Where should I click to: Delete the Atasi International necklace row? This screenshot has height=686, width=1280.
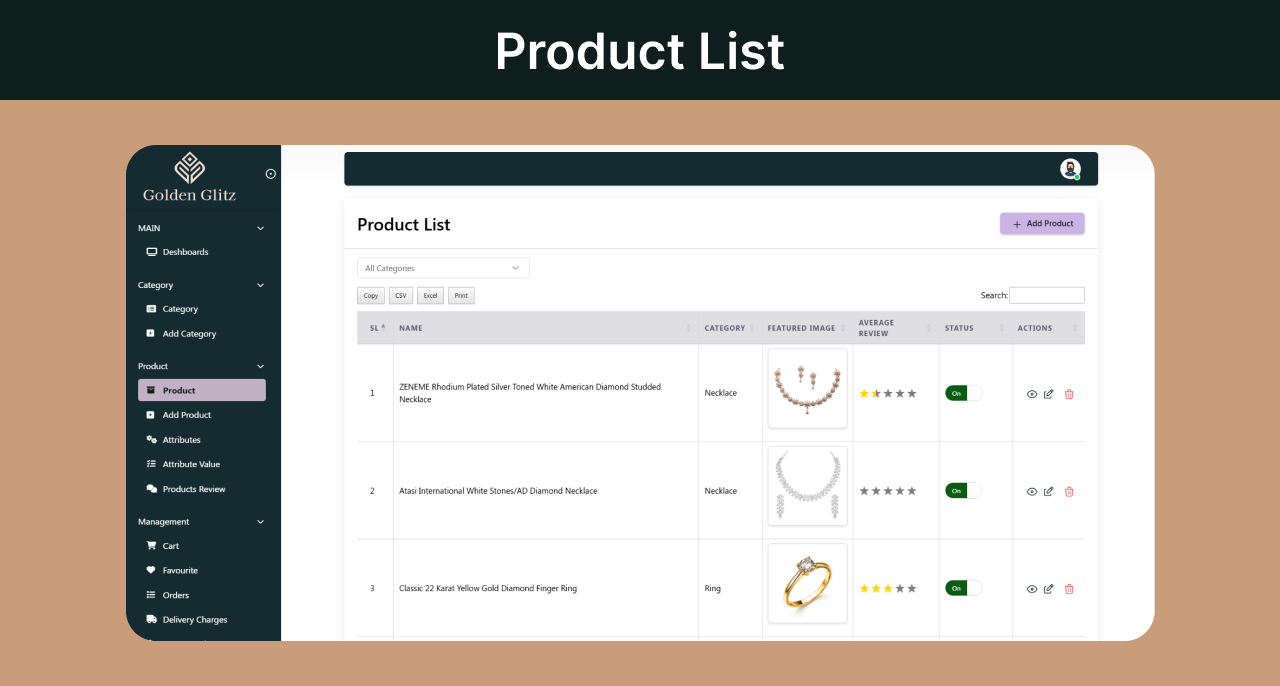click(1069, 491)
